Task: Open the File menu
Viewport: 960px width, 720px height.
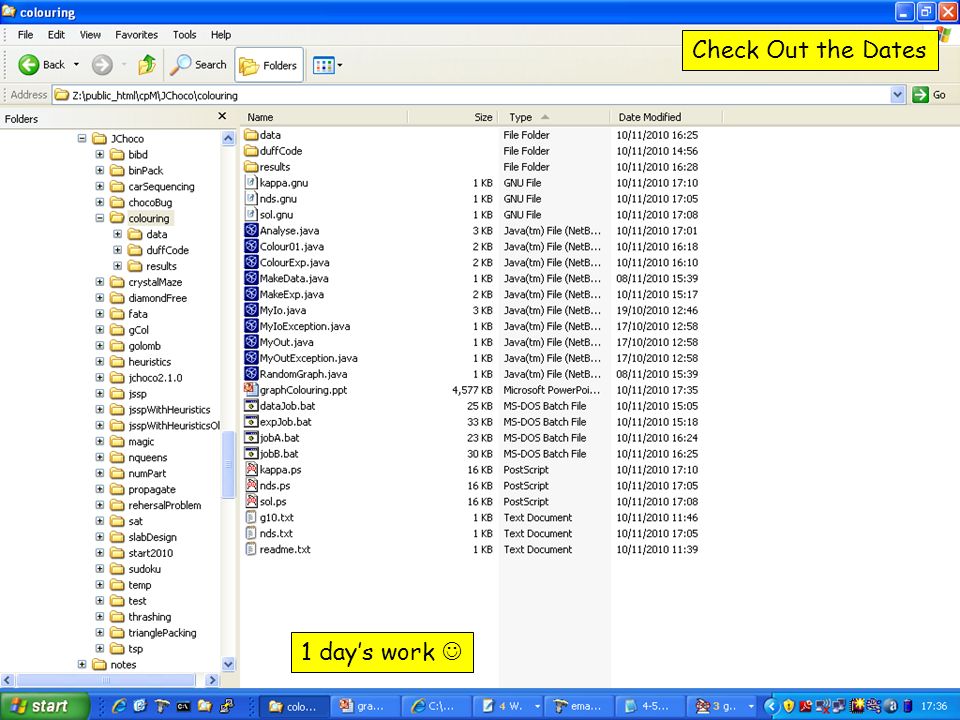Action: click(x=25, y=35)
